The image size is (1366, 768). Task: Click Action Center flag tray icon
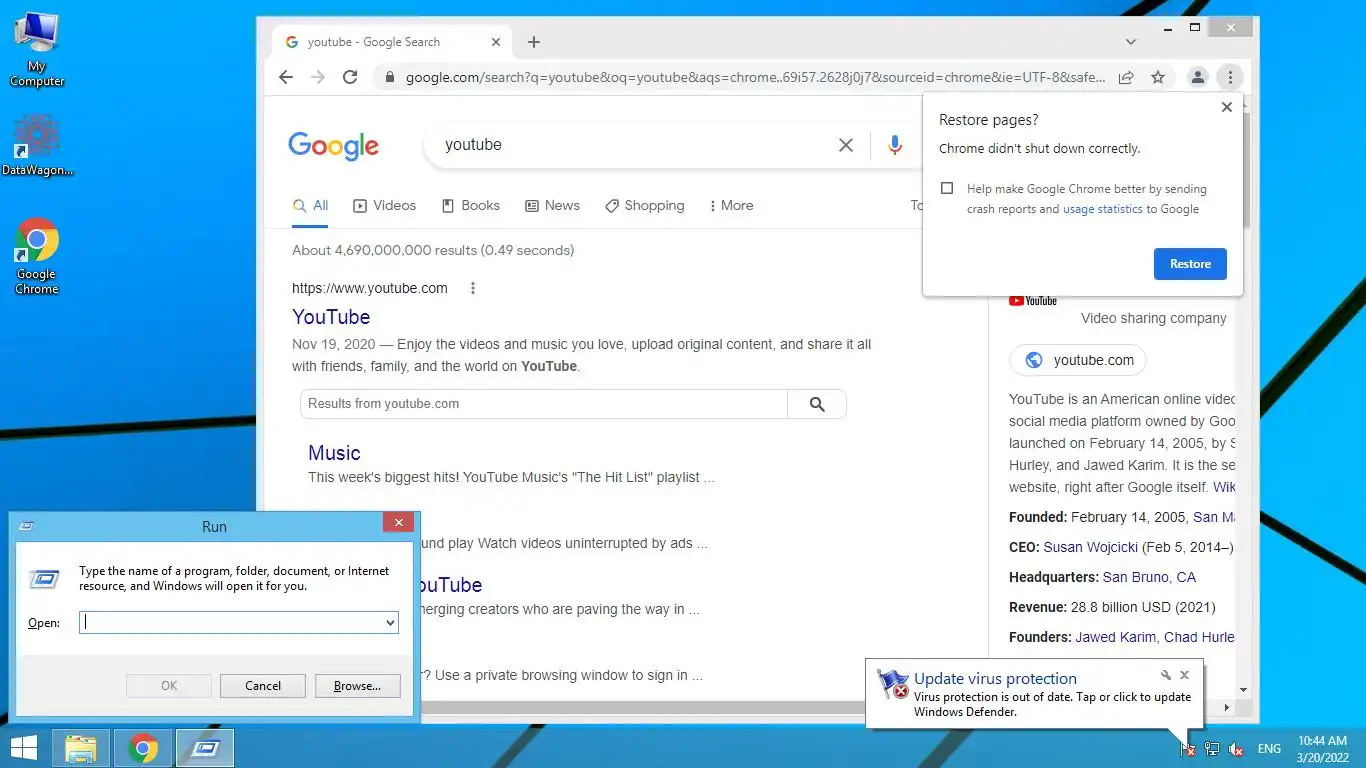[1187, 748]
